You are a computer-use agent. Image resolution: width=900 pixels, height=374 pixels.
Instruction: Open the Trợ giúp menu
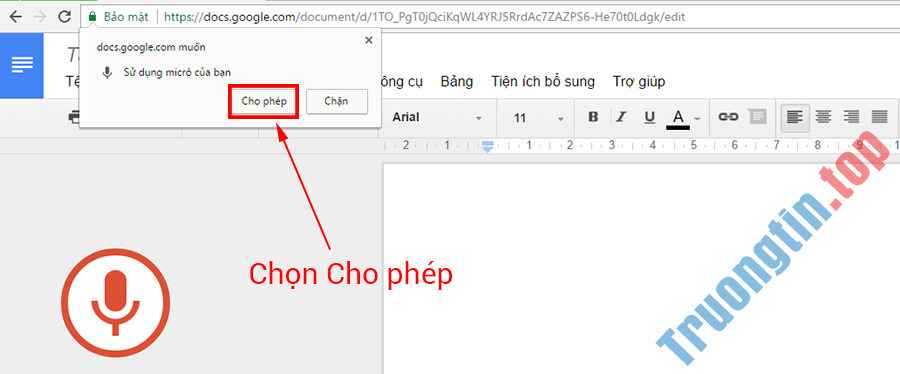[x=639, y=81]
